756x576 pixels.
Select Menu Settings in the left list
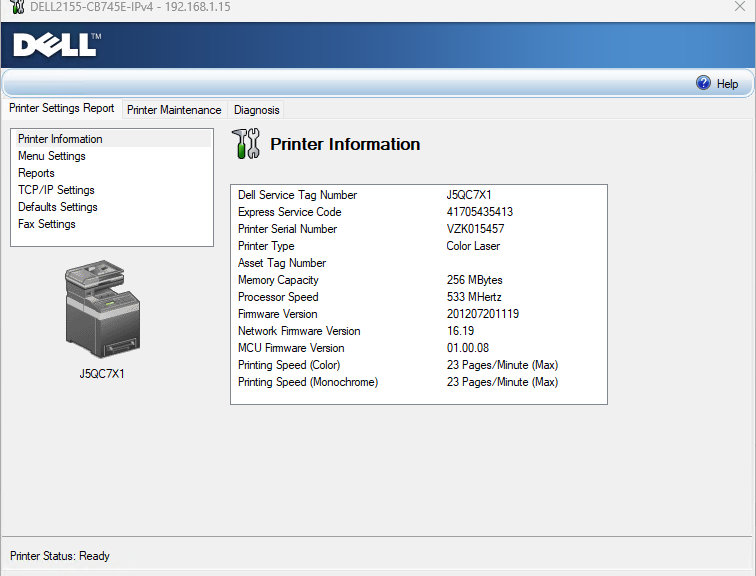[x=52, y=156]
